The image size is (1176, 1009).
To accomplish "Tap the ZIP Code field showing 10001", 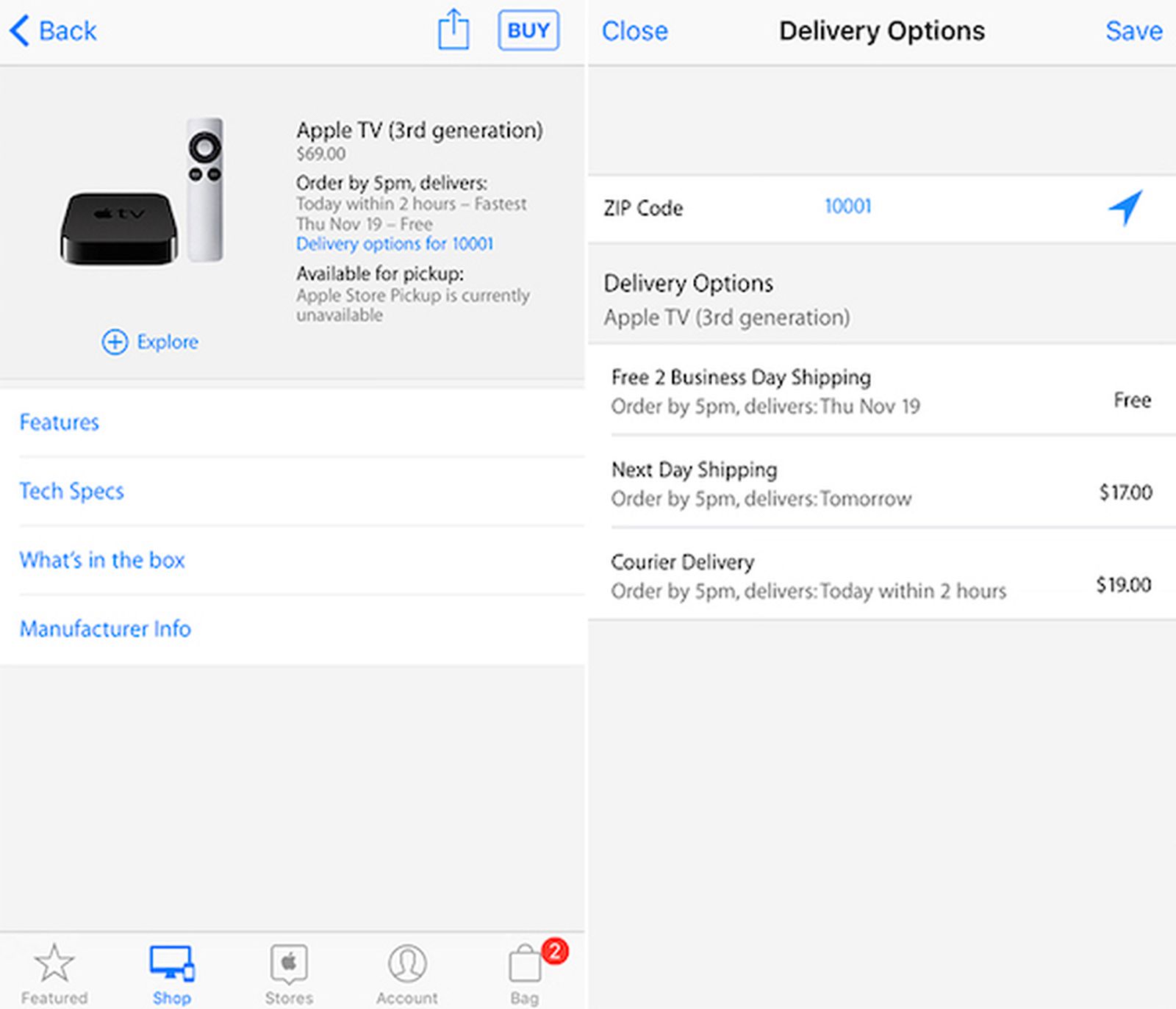I will [x=848, y=207].
